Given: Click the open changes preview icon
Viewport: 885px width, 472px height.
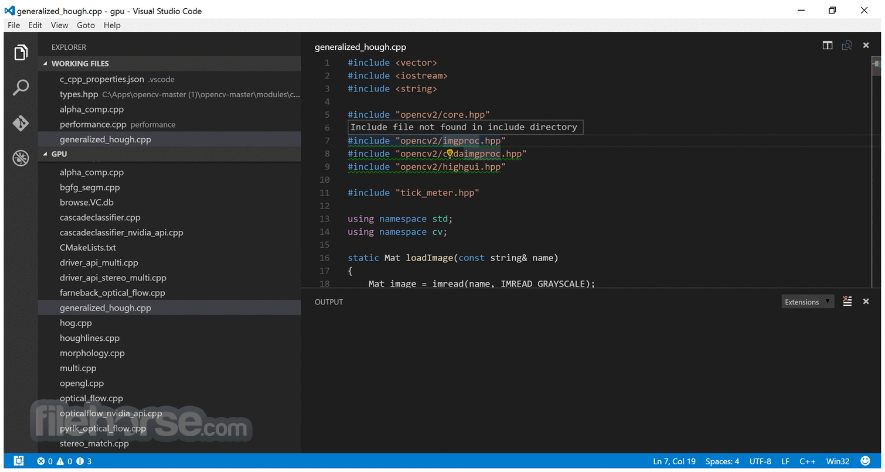Looking at the screenshot, I should pyautogui.click(x=847, y=46).
